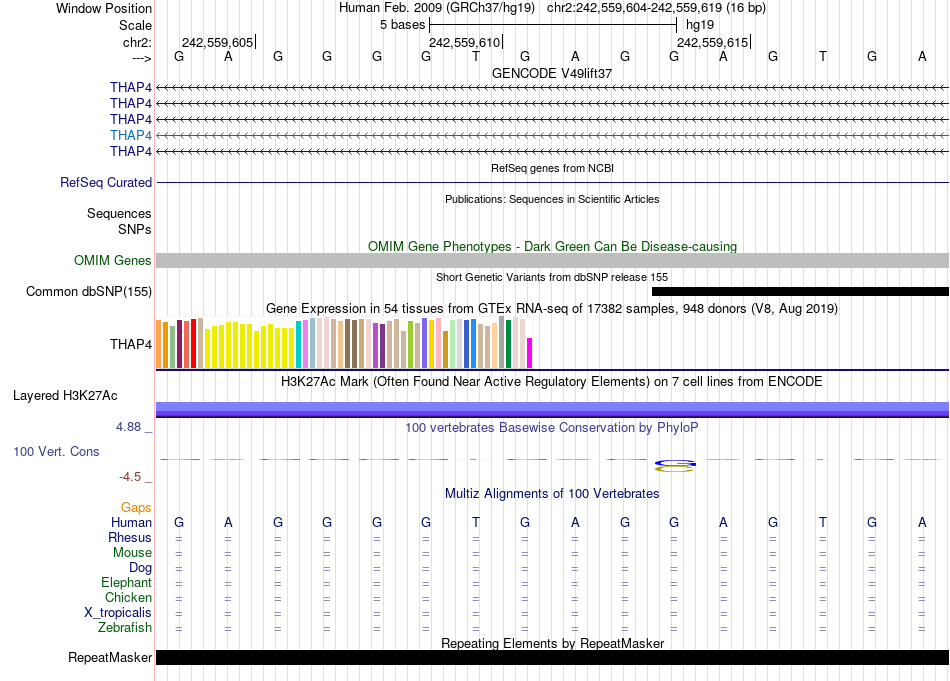Click the 242,559,610 ruler coordinate
Image resolution: width=950 pixels, height=681 pixels.
[x=465, y=42]
